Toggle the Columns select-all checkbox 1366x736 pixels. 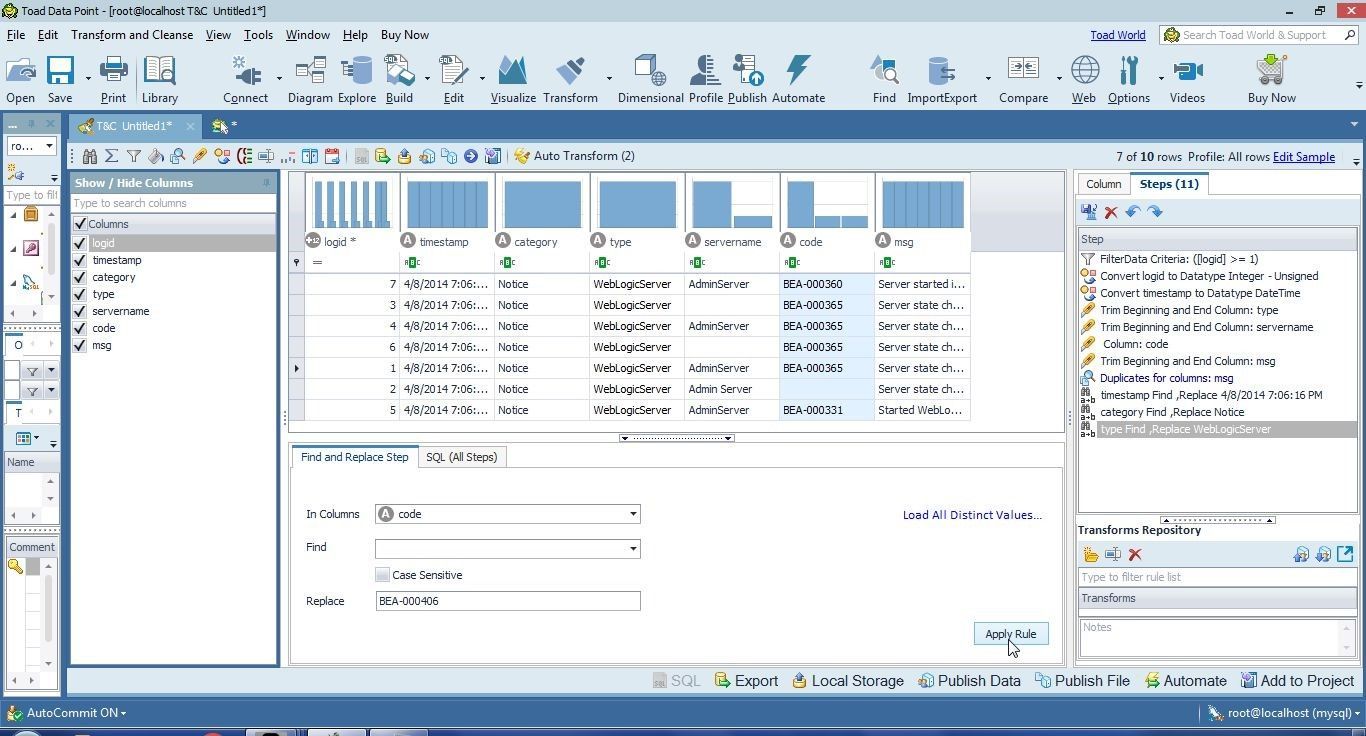click(x=80, y=224)
